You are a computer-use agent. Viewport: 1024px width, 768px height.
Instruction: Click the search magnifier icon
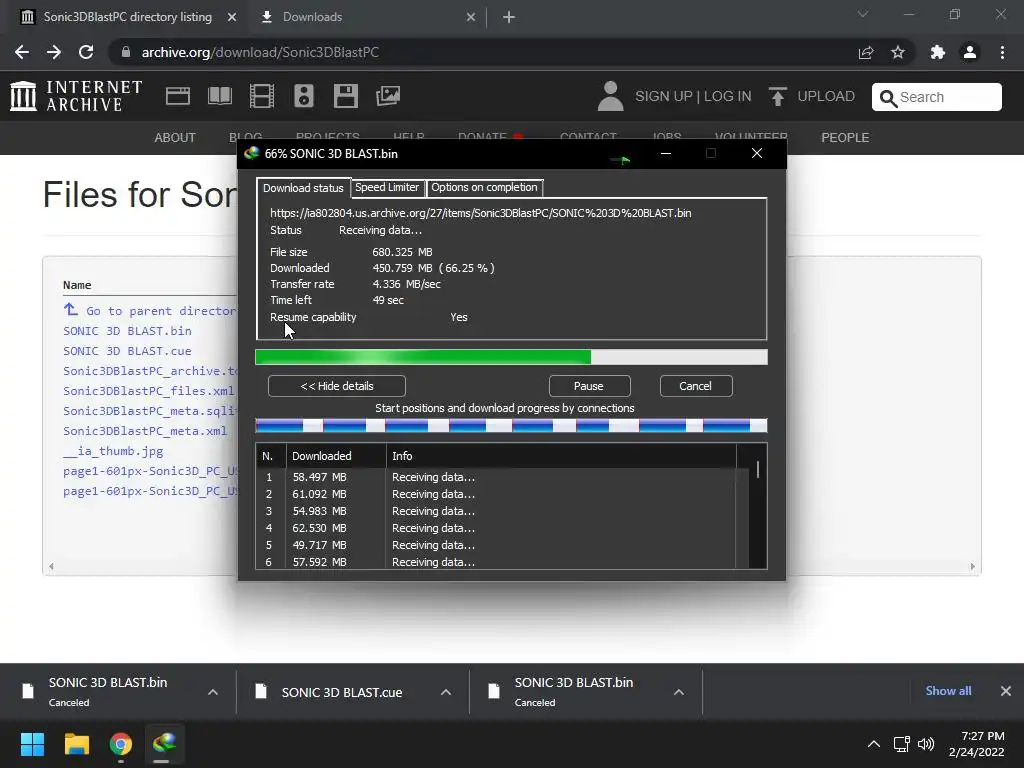pyautogui.click(x=888, y=98)
